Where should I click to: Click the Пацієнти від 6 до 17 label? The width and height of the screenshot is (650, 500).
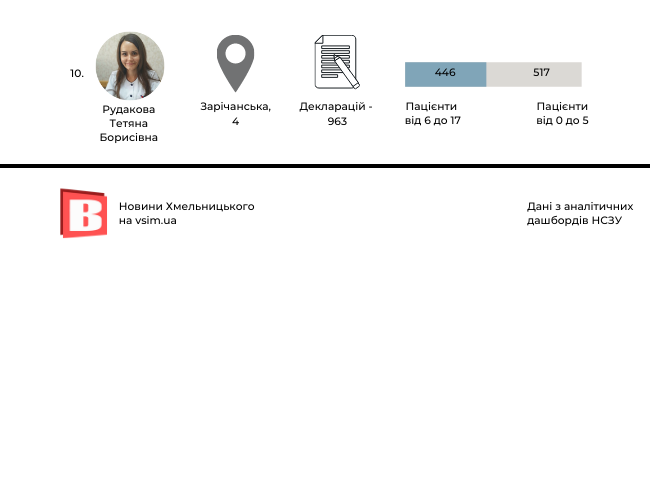pyautogui.click(x=433, y=113)
